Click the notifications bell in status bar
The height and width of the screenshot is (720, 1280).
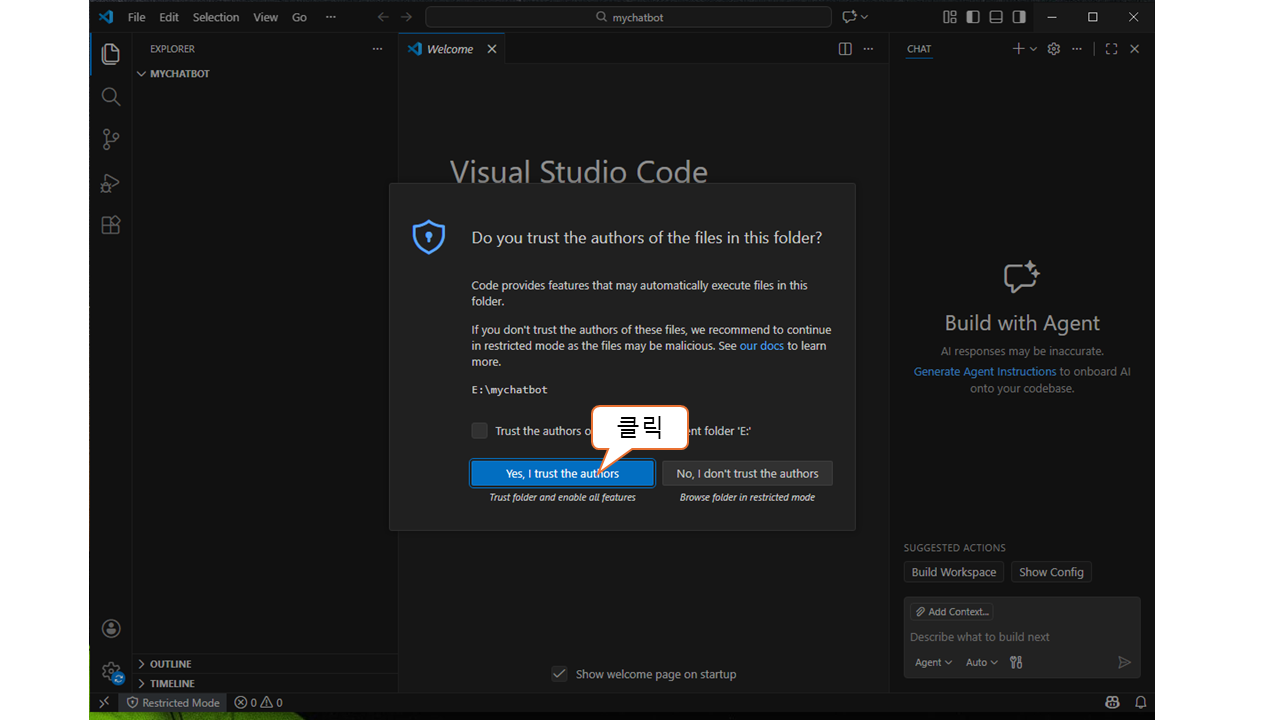point(1140,703)
